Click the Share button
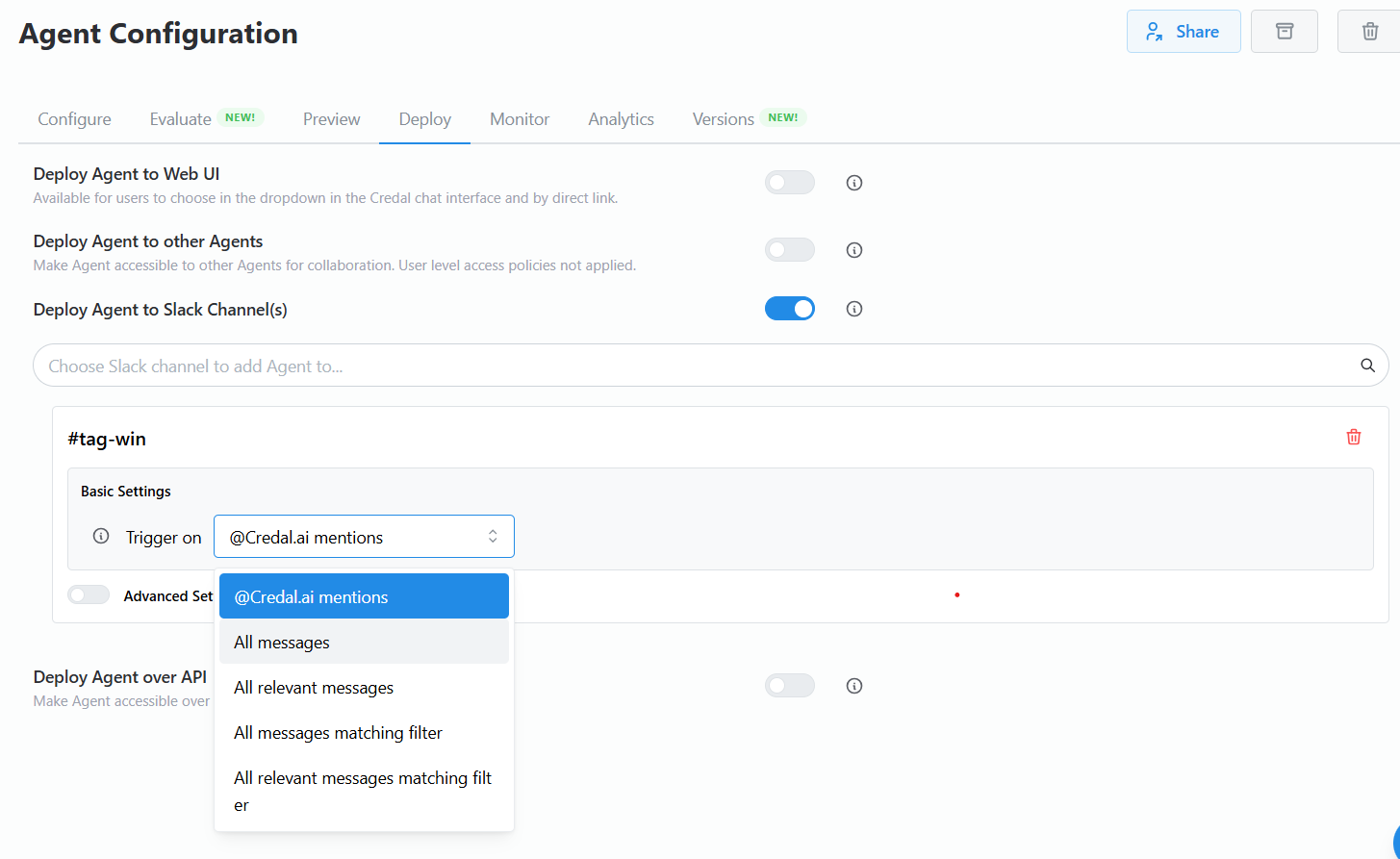The image size is (1400, 859). pyautogui.click(x=1183, y=32)
